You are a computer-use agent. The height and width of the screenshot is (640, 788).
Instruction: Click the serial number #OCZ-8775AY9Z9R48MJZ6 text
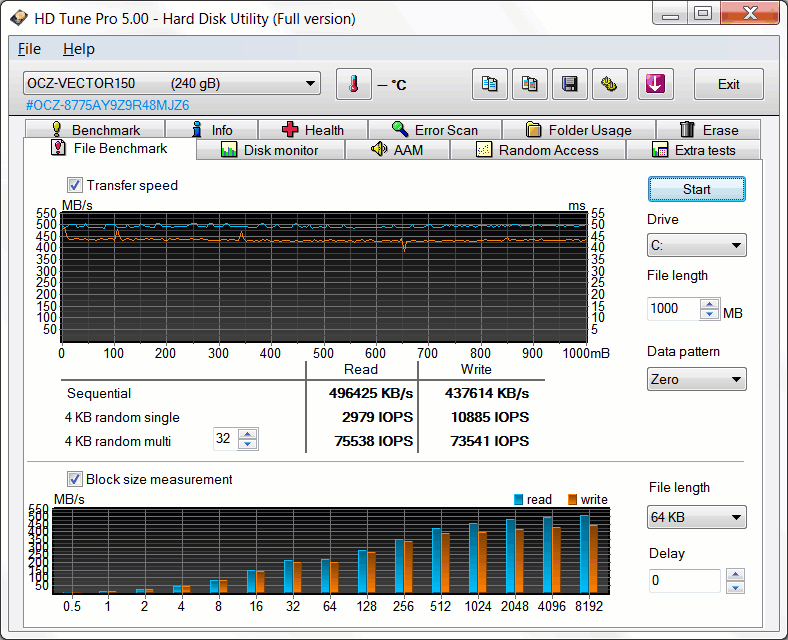pyautogui.click(x=108, y=105)
